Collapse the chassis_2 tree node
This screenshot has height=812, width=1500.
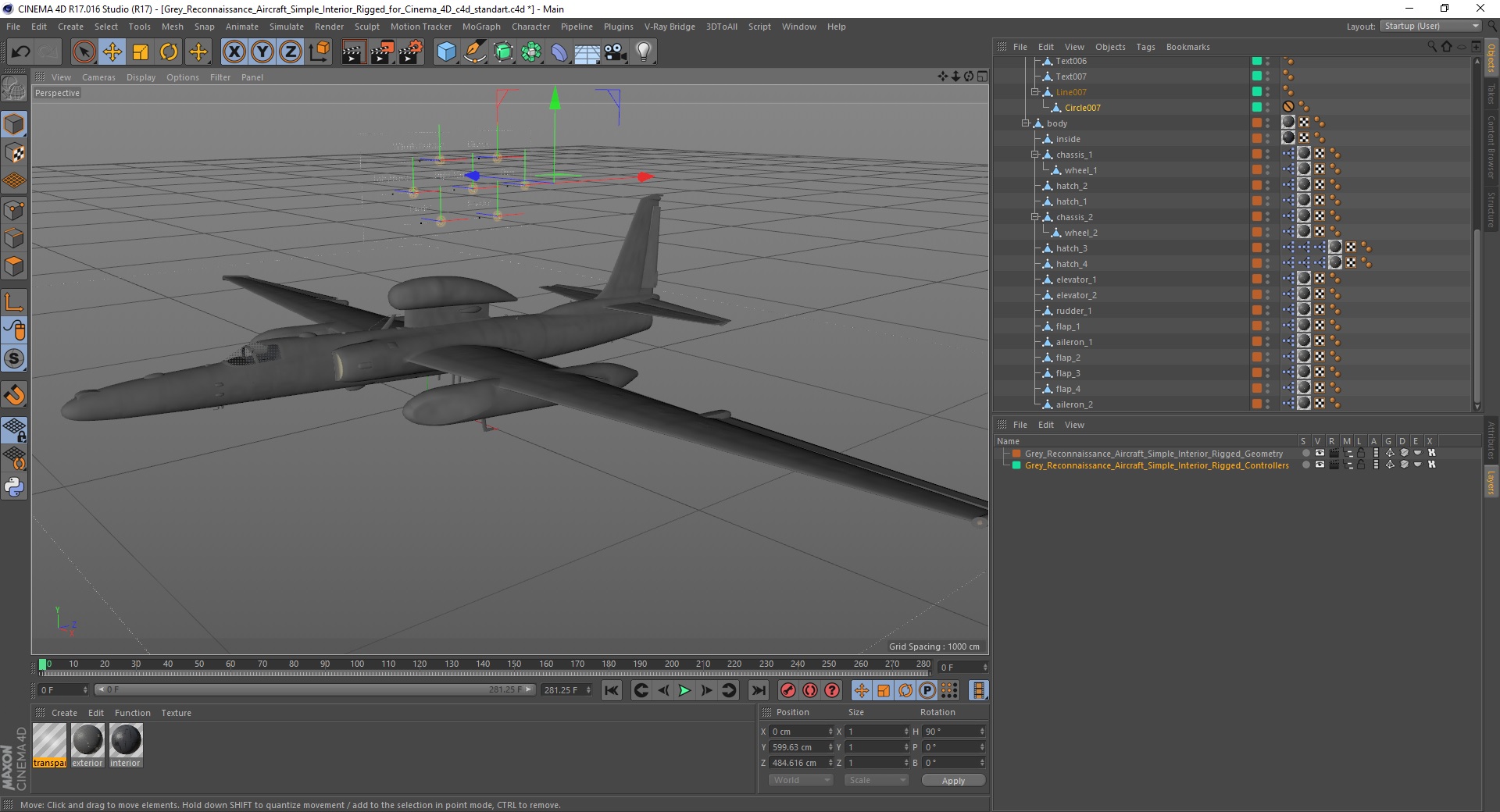(x=1034, y=217)
